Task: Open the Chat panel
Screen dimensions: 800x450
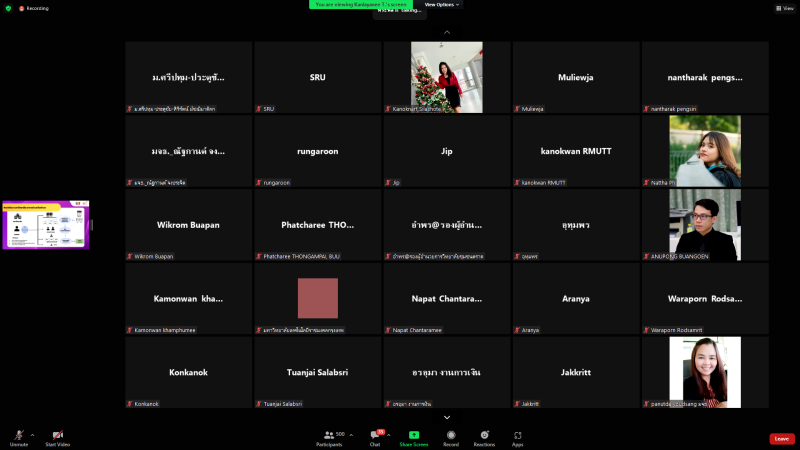Action: point(375,436)
